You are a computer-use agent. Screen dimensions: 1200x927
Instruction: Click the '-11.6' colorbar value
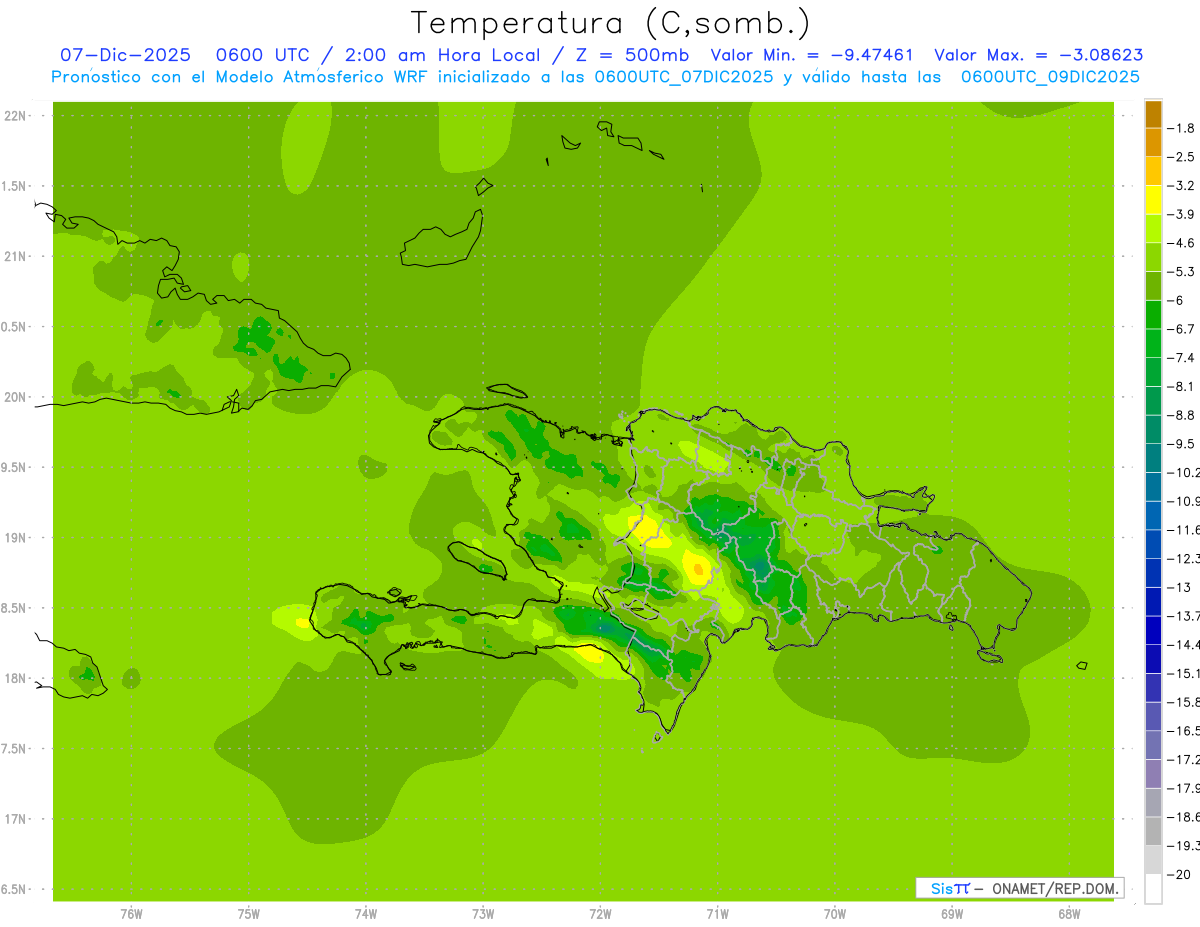tap(1185, 529)
